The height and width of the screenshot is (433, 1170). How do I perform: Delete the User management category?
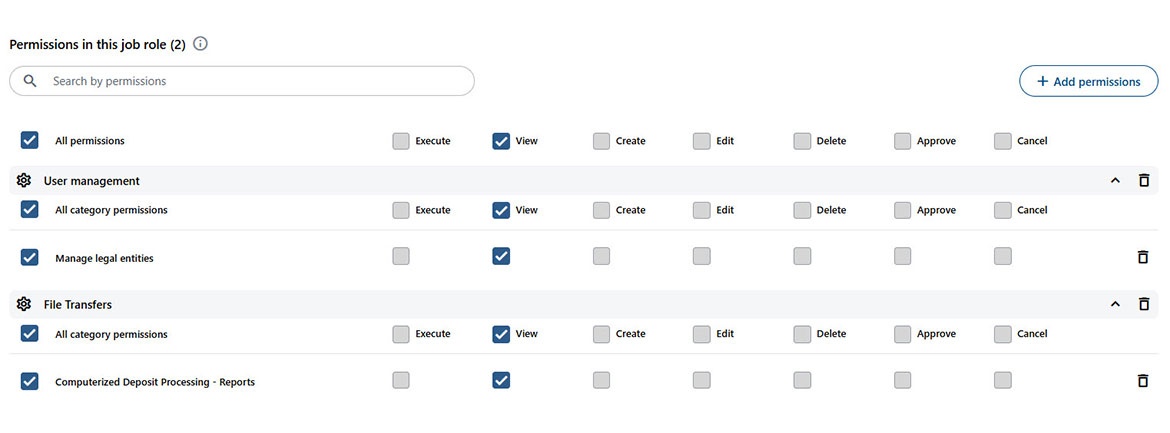tap(1144, 181)
